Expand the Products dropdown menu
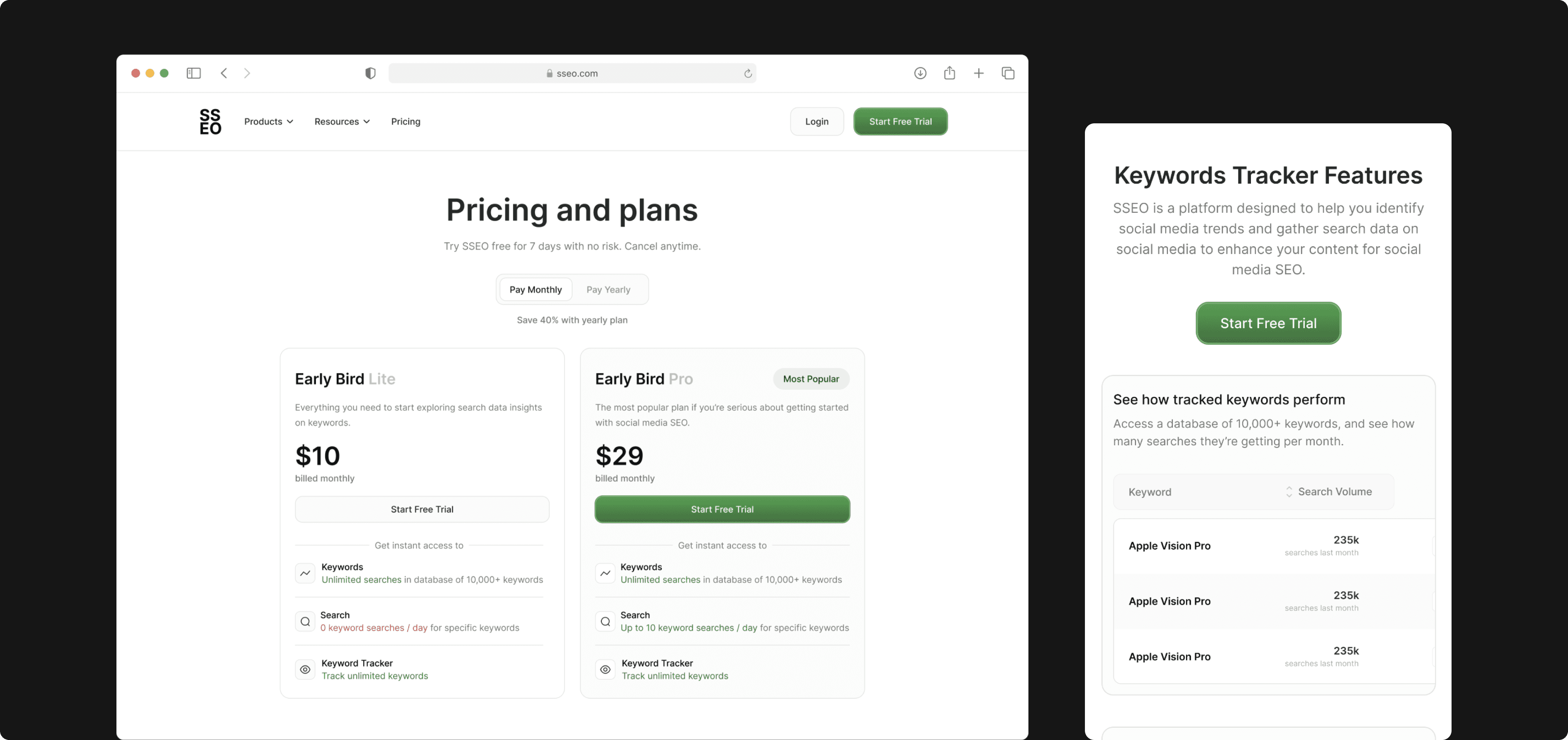This screenshot has width=1568, height=740. click(268, 122)
